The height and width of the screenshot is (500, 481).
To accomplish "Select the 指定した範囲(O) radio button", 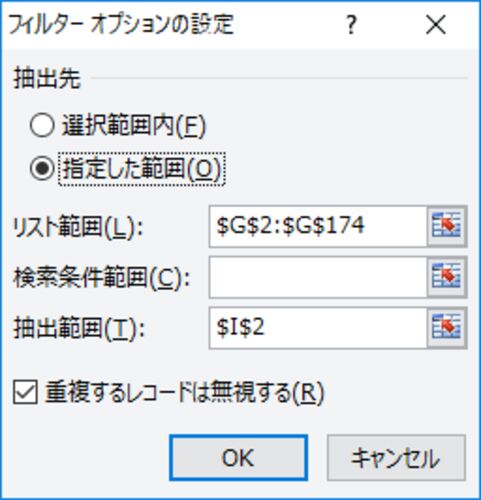I will coord(42,169).
